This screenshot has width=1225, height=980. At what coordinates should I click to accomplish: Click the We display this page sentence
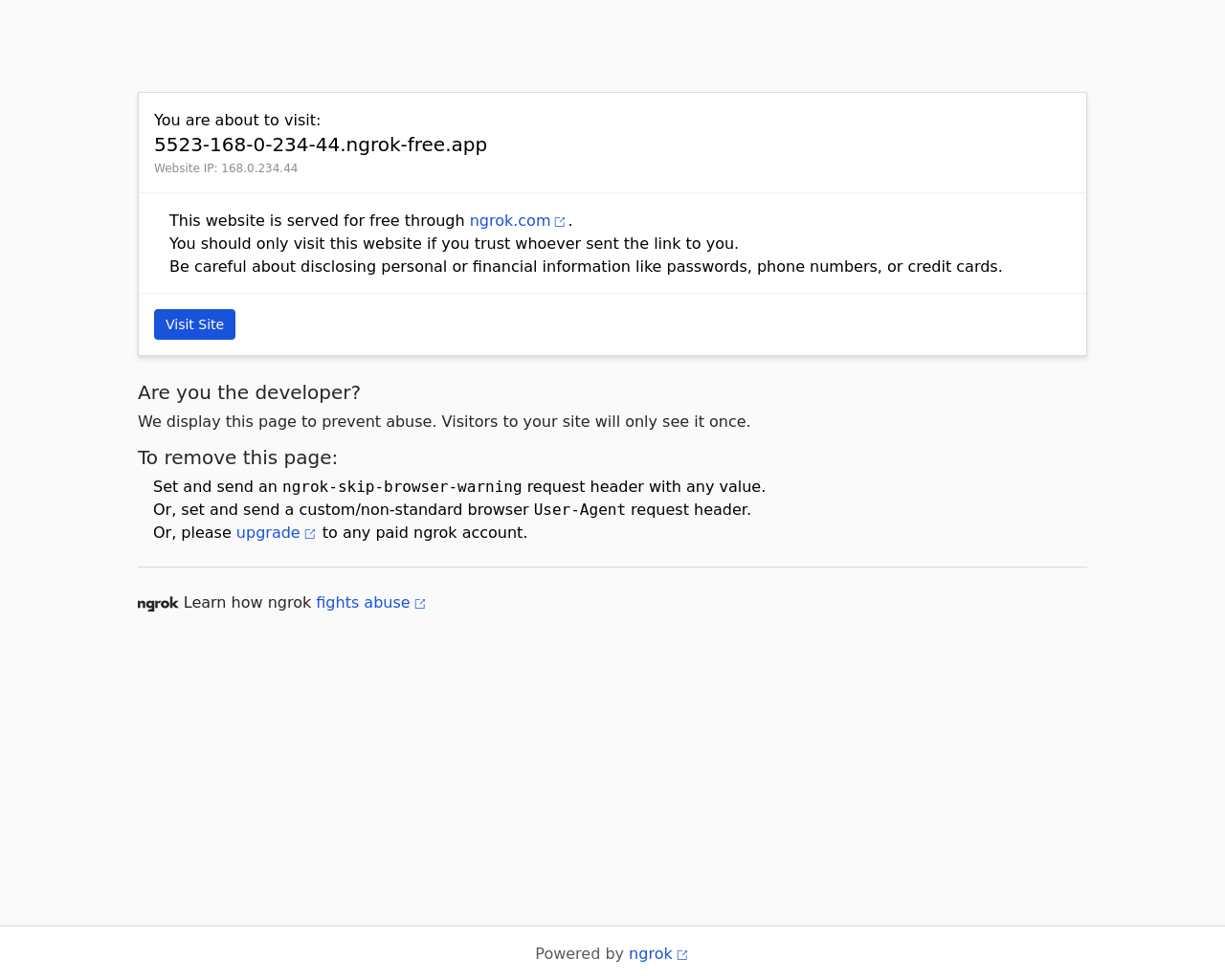pyautogui.click(x=444, y=422)
